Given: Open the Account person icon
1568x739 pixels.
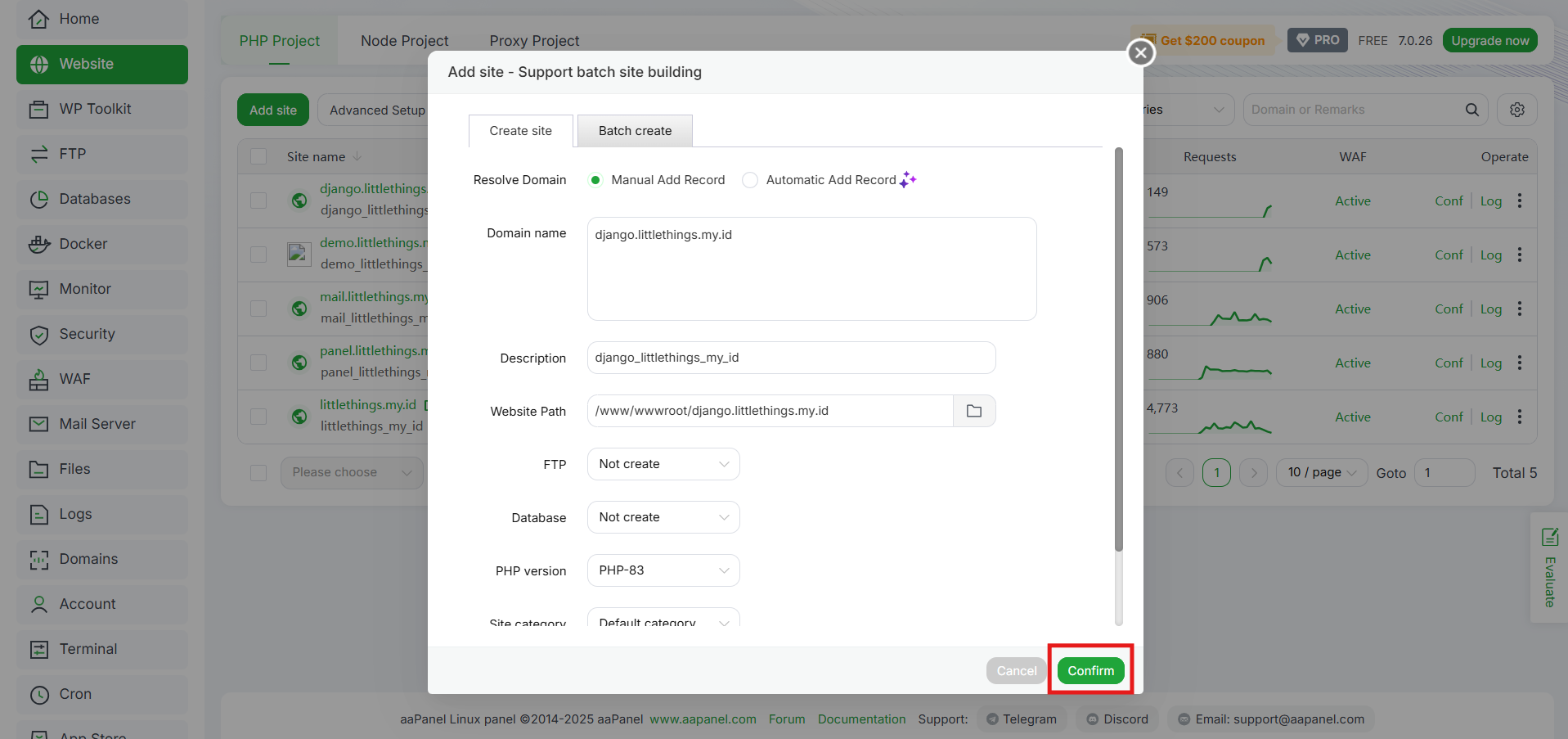Looking at the screenshot, I should tap(39, 605).
